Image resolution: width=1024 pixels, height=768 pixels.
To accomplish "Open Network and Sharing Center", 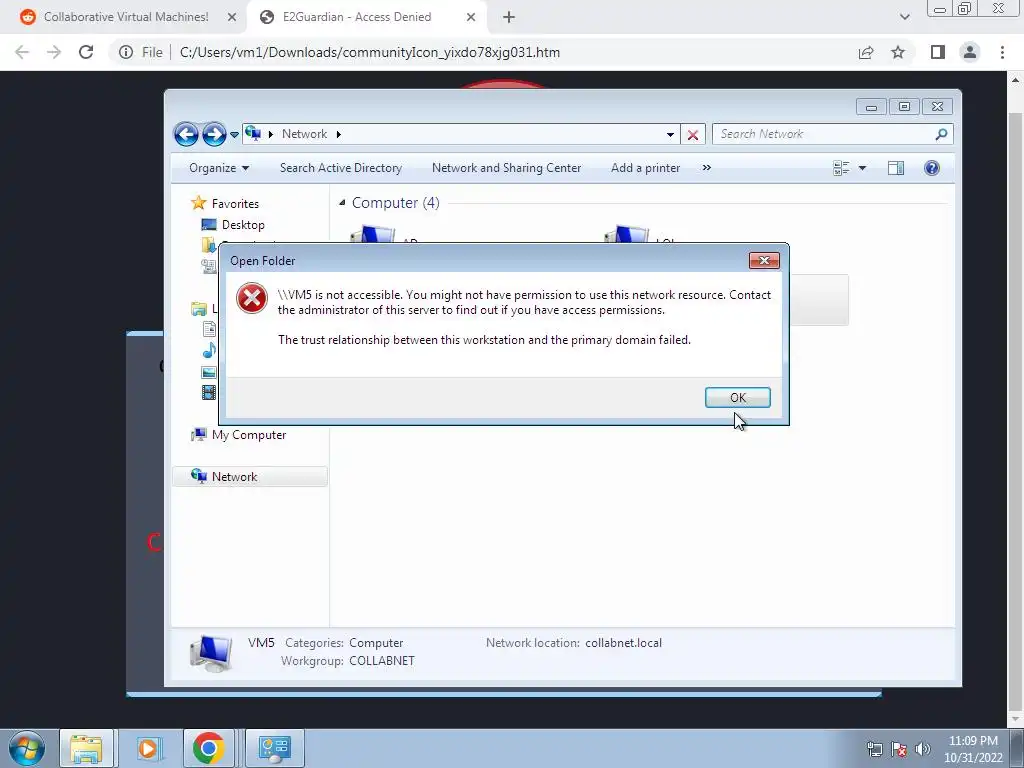I will click(x=506, y=168).
